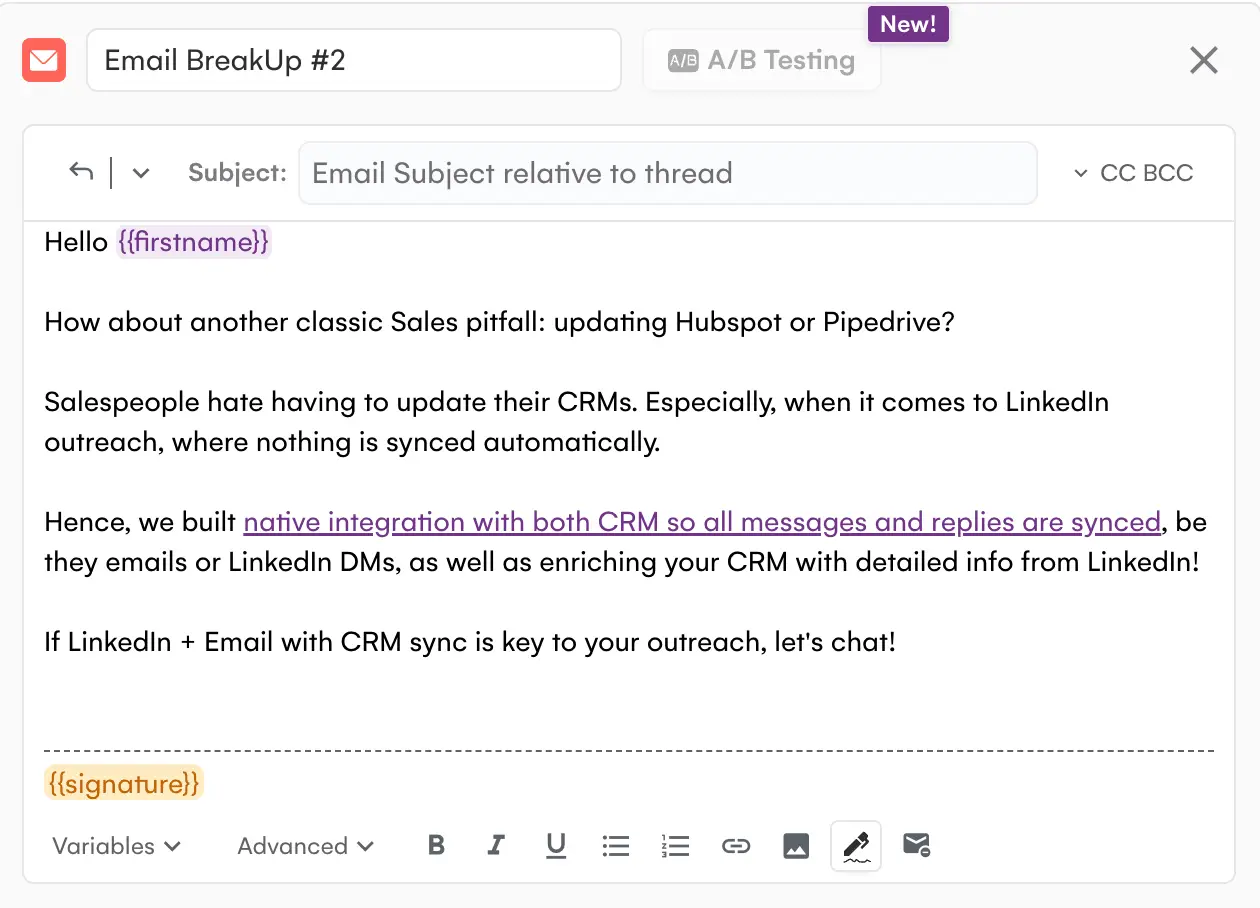
Task: Create a bulleted list
Action: (x=616, y=845)
